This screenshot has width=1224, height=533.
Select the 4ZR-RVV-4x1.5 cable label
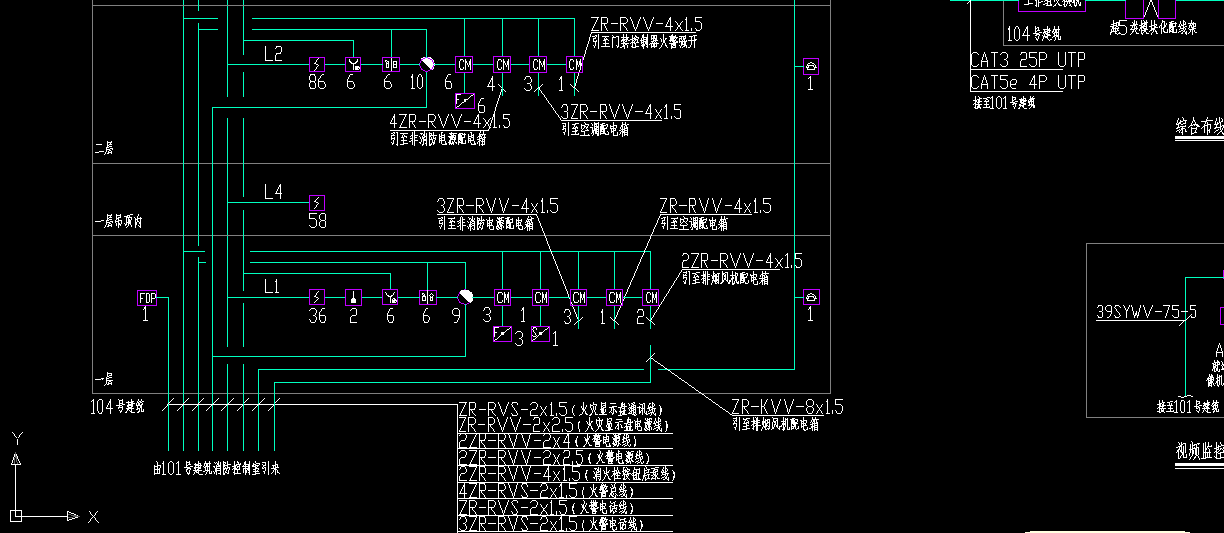(x=450, y=121)
